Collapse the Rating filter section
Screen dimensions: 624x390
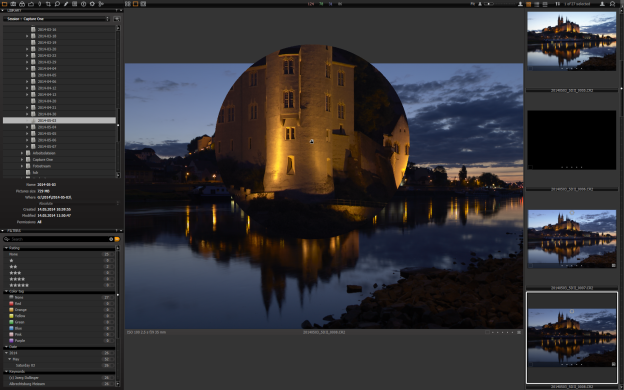[6, 248]
